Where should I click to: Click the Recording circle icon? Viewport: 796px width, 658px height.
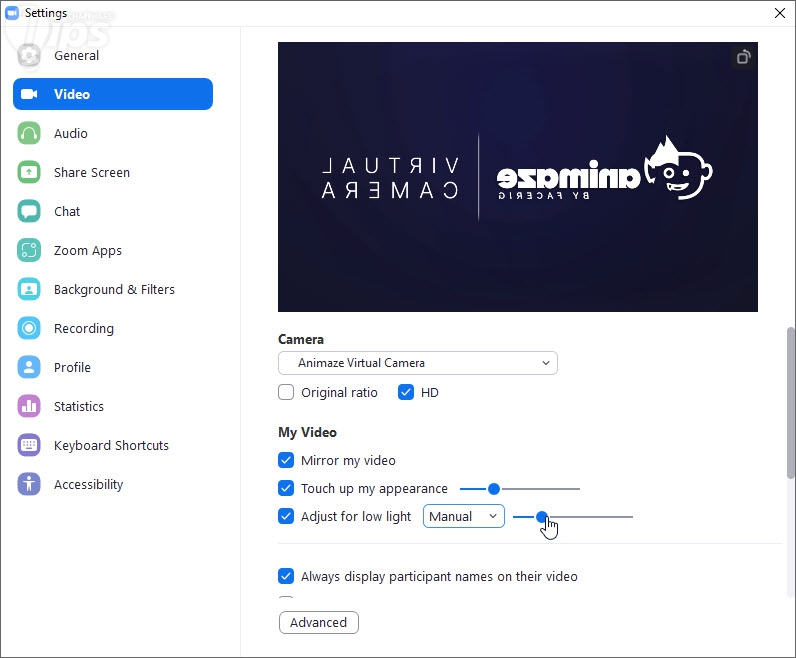(29, 328)
